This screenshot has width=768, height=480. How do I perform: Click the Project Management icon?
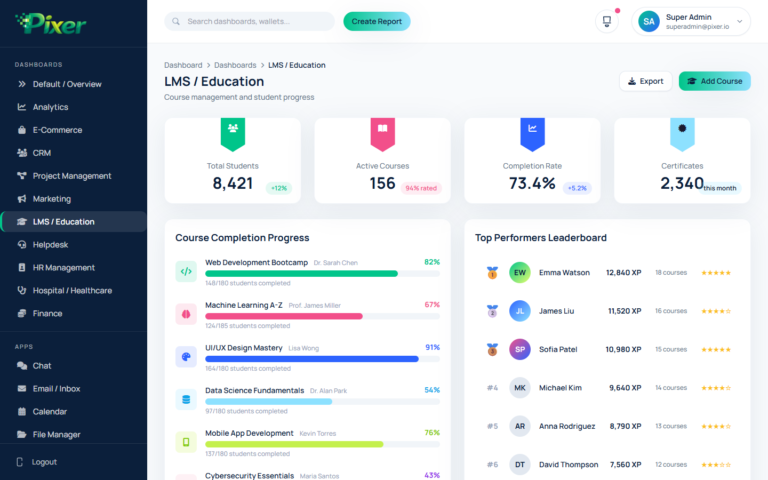point(22,176)
